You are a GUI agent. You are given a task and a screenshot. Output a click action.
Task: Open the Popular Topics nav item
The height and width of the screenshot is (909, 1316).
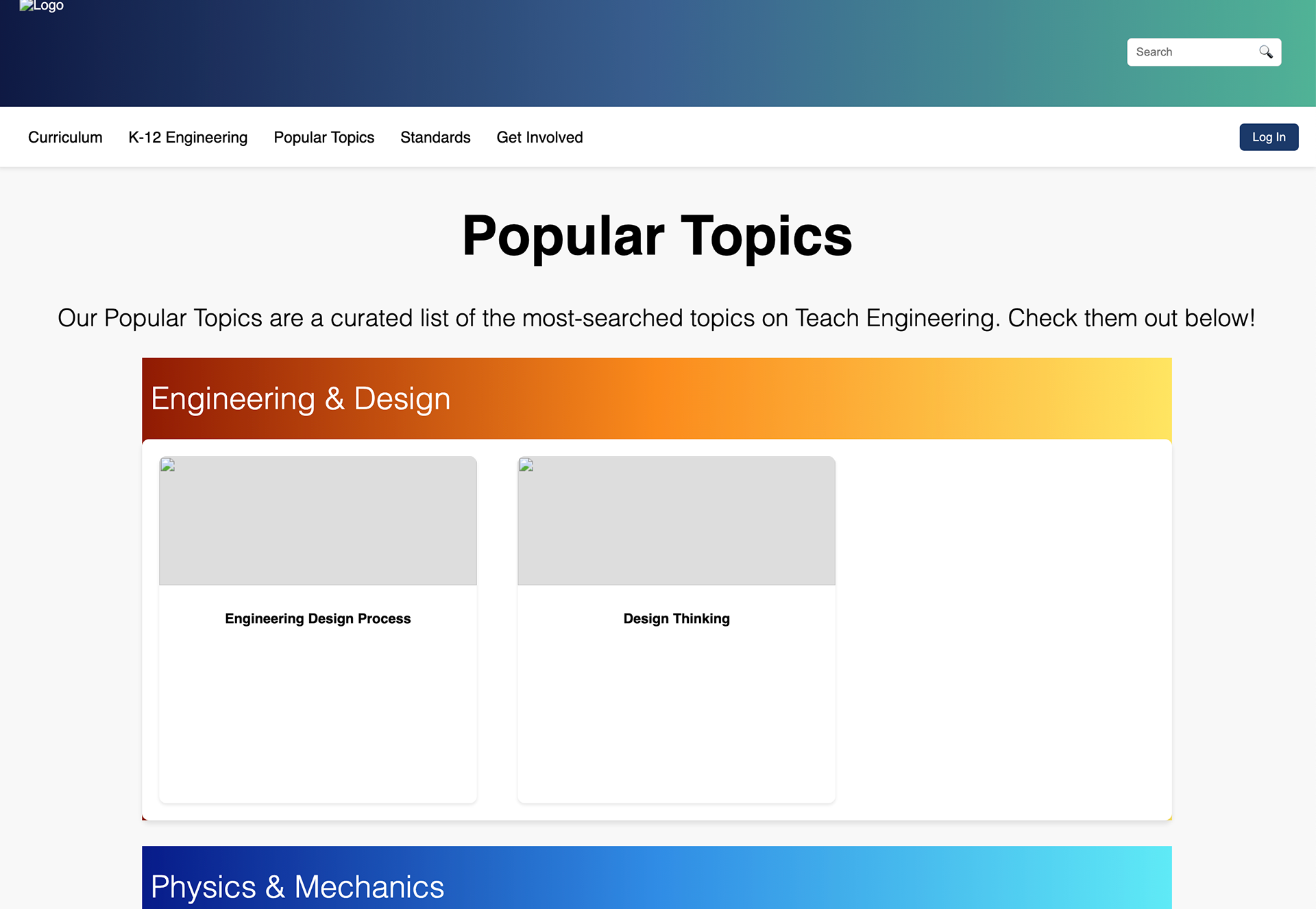pos(324,137)
